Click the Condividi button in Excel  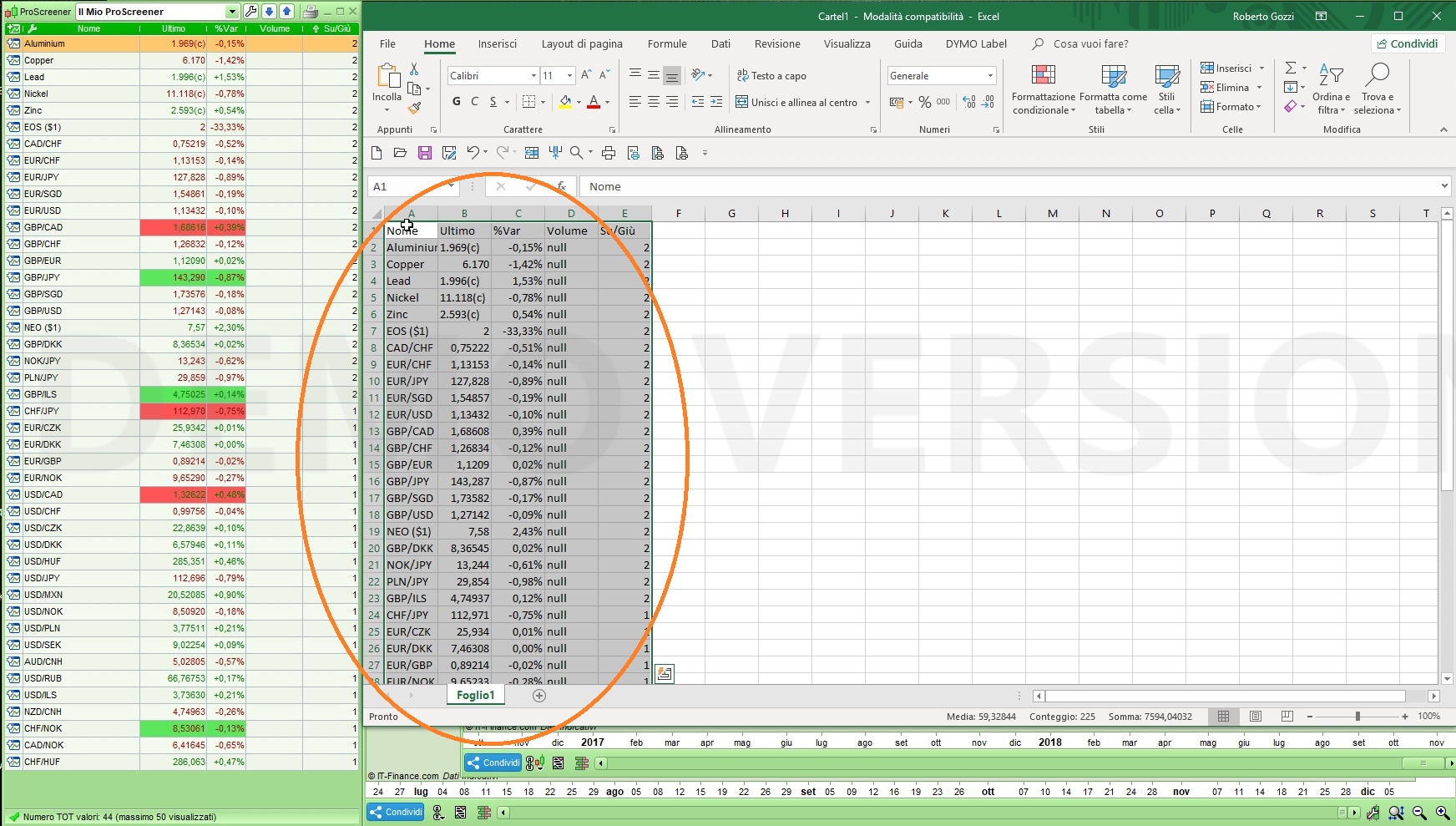point(1407,44)
